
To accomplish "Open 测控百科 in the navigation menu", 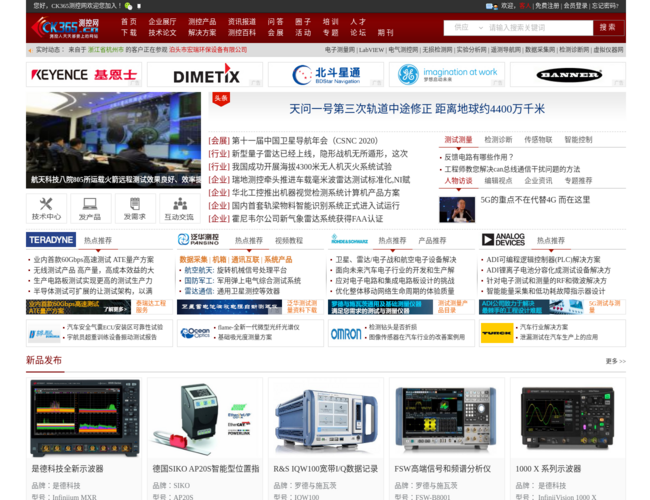I will point(242,33).
